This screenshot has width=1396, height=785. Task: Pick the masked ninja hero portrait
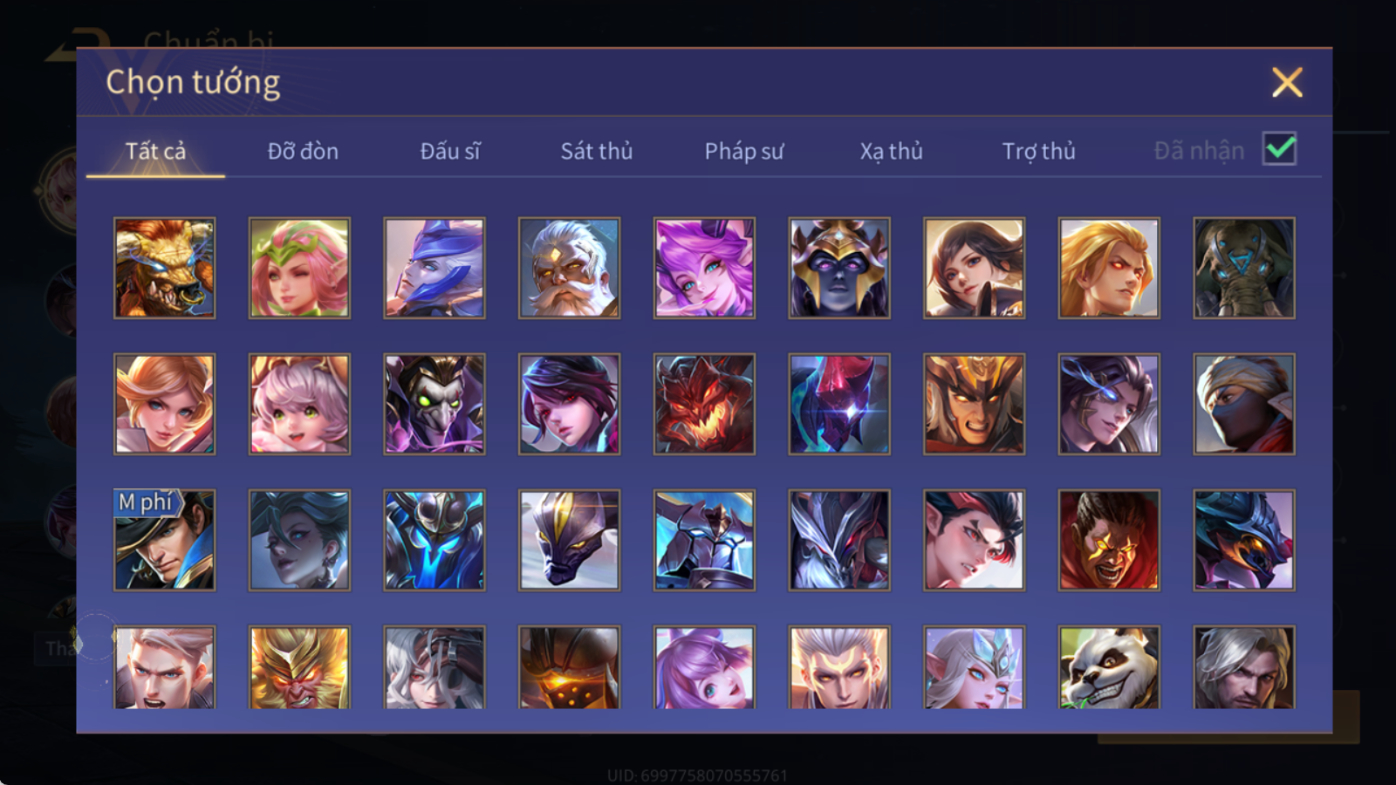pos(1244,404)
